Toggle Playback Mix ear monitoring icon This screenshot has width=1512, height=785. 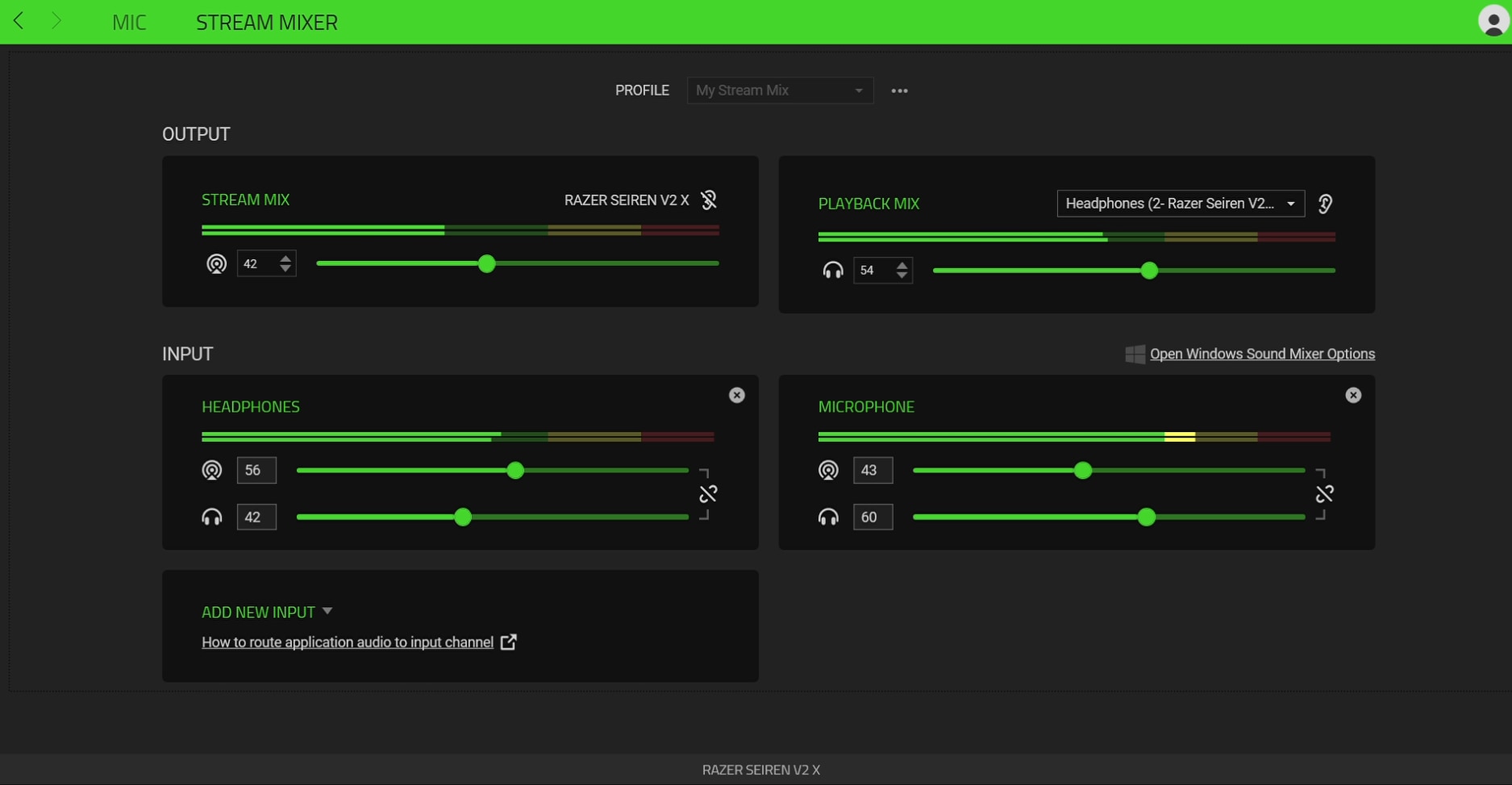point(1324,204)
